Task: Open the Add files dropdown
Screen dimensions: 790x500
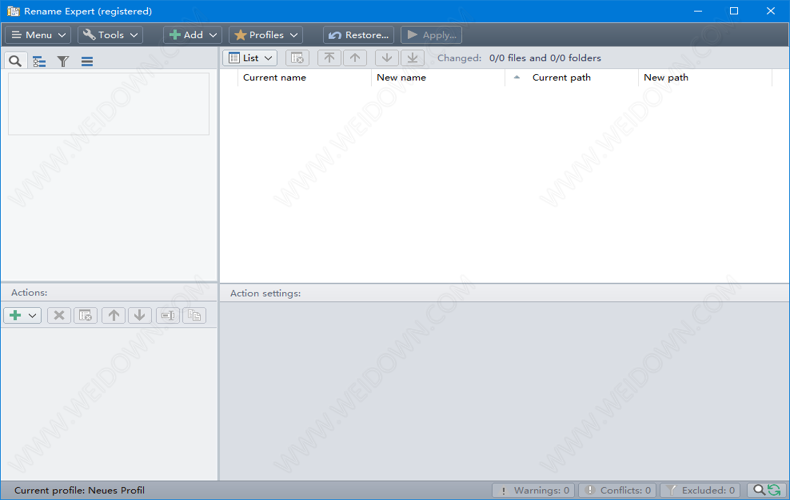Action: [192, 35]
